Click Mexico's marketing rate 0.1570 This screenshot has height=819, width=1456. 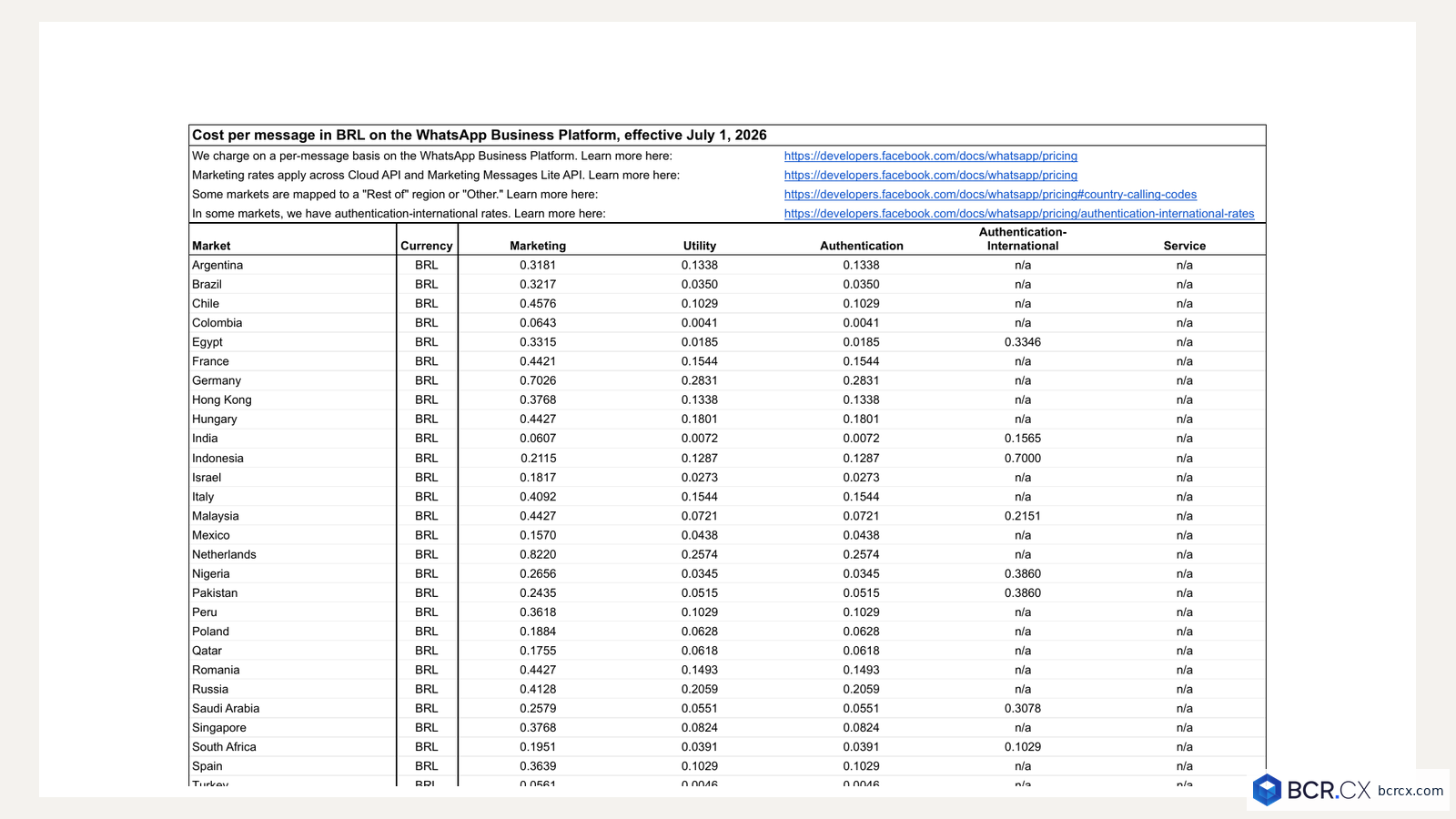coord(538,535)
